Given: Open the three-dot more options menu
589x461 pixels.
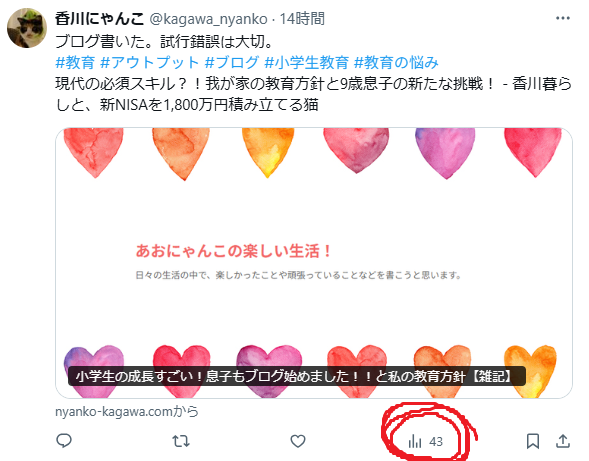Looking at the screenshot, I should click(x=563, y=18).
